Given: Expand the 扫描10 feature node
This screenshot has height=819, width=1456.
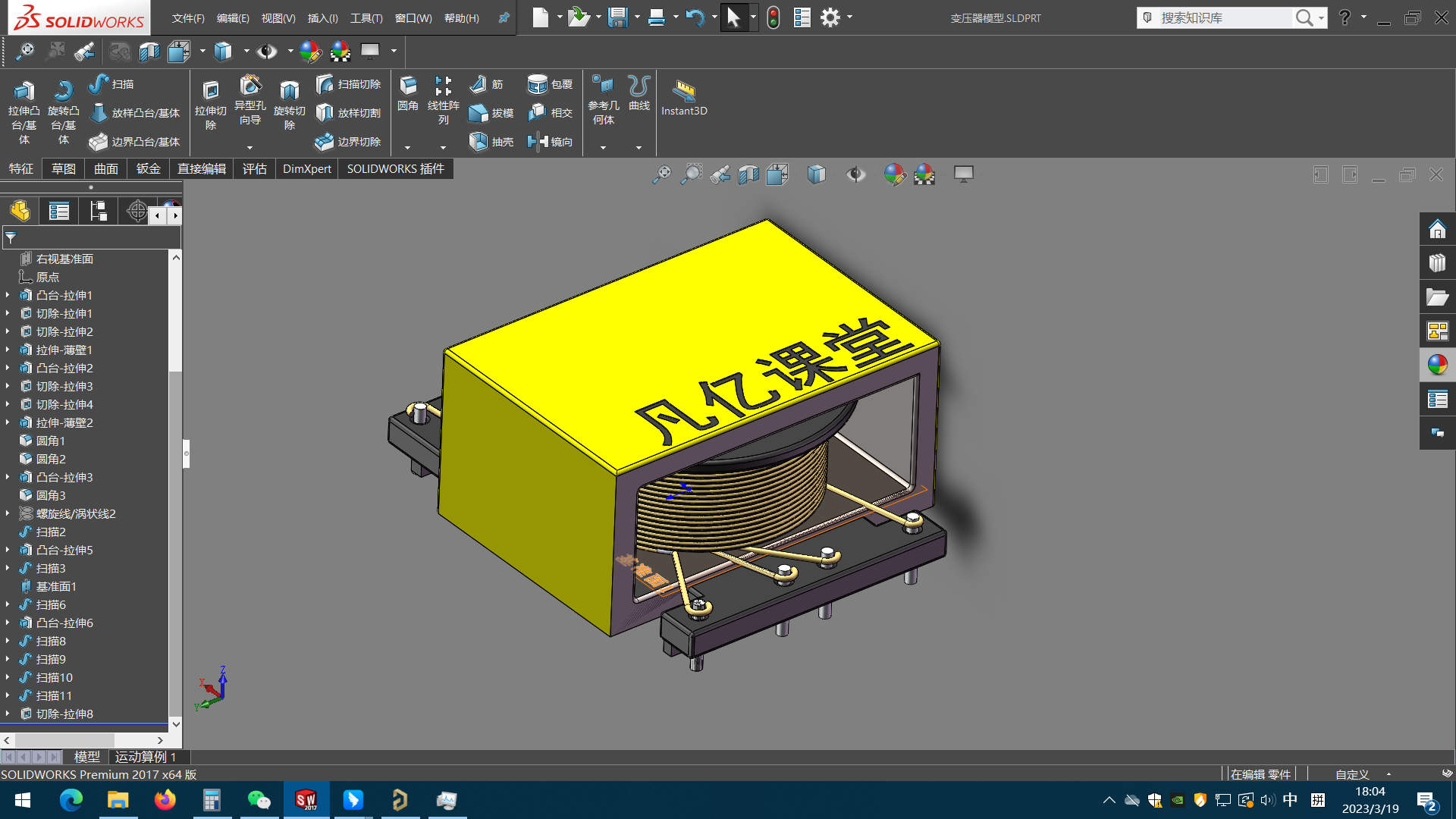Looking at the screenshot, I should coord(8,677).
